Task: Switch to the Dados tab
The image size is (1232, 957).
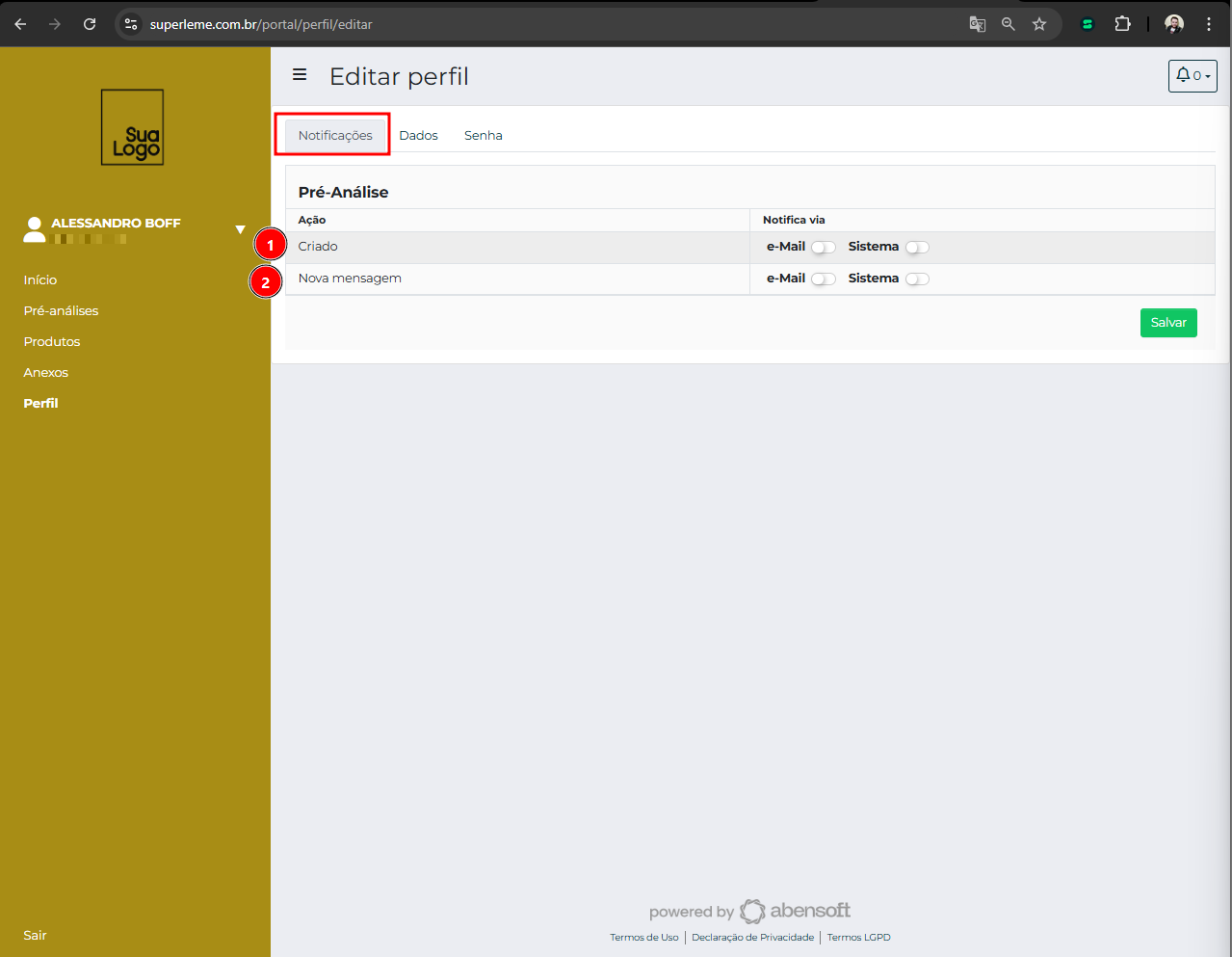Action: point(418,136)
